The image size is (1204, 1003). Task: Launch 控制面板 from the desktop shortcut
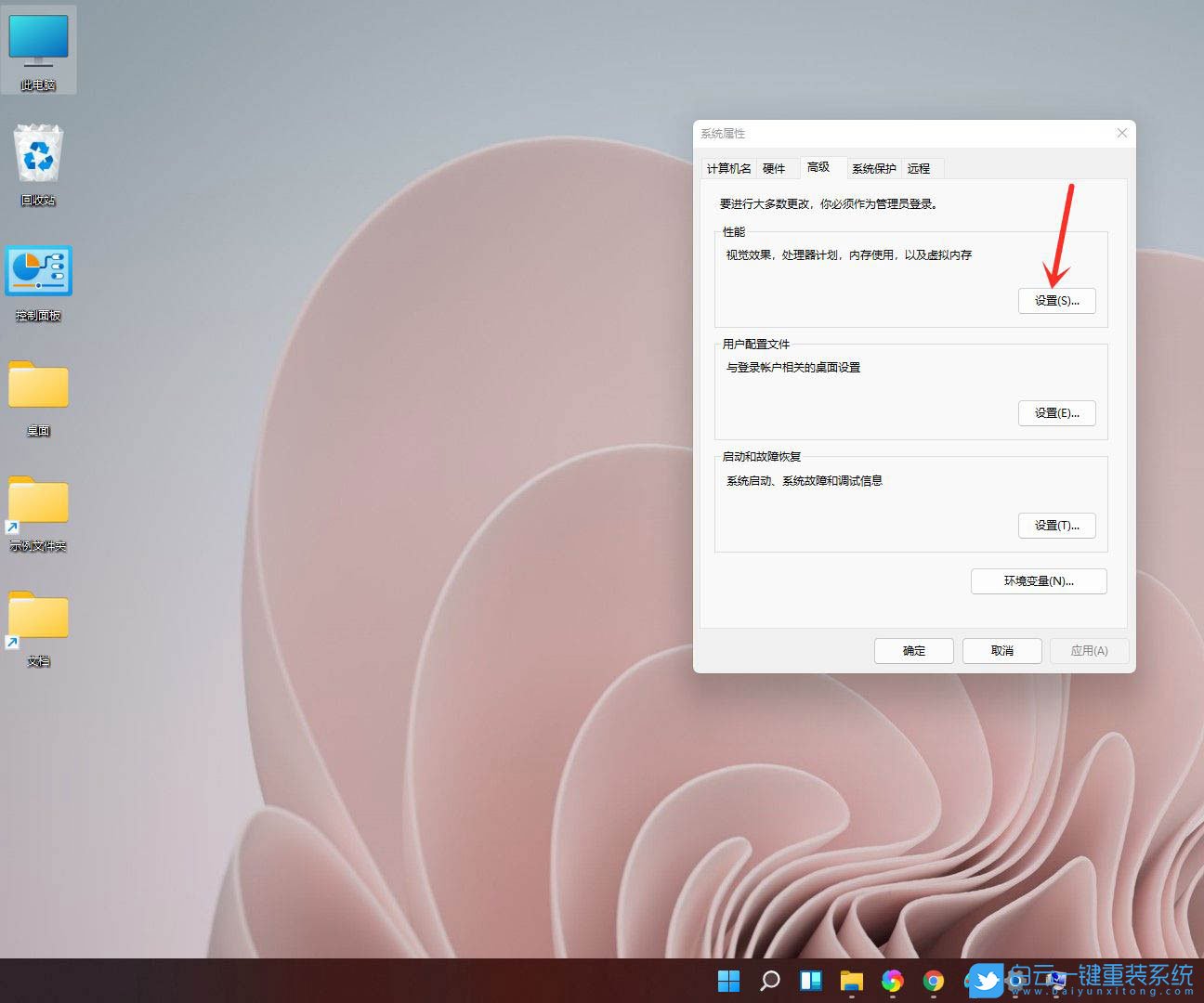click(x=38, y=270)
